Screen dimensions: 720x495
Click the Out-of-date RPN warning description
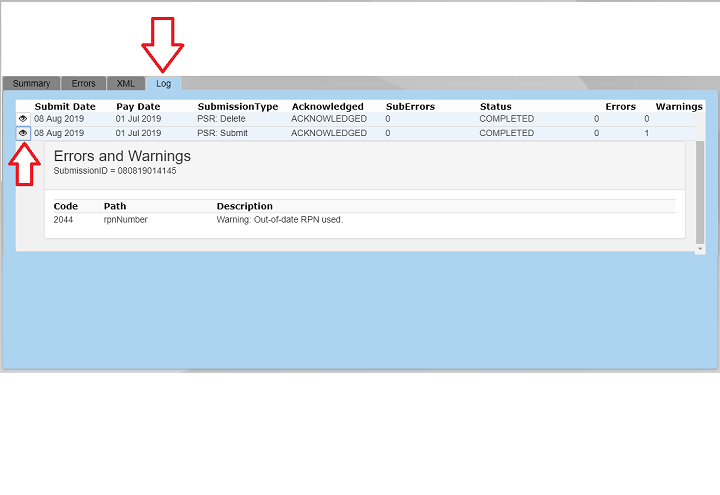pos(280,219)
